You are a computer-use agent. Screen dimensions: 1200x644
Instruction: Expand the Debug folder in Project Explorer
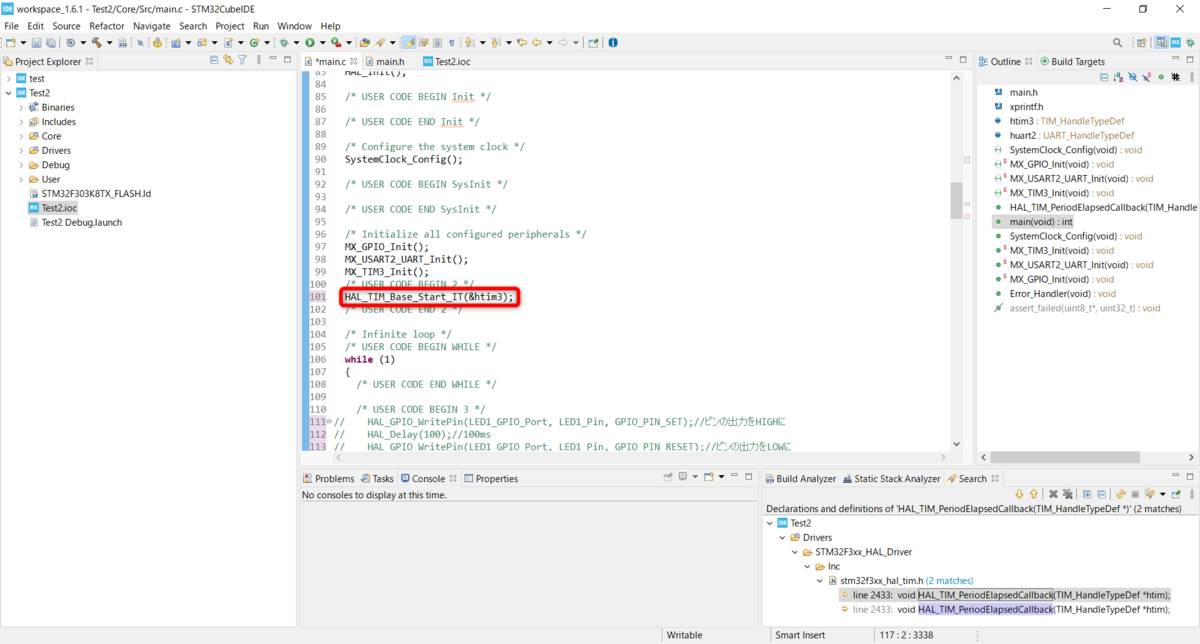click(x=21, y=165)
